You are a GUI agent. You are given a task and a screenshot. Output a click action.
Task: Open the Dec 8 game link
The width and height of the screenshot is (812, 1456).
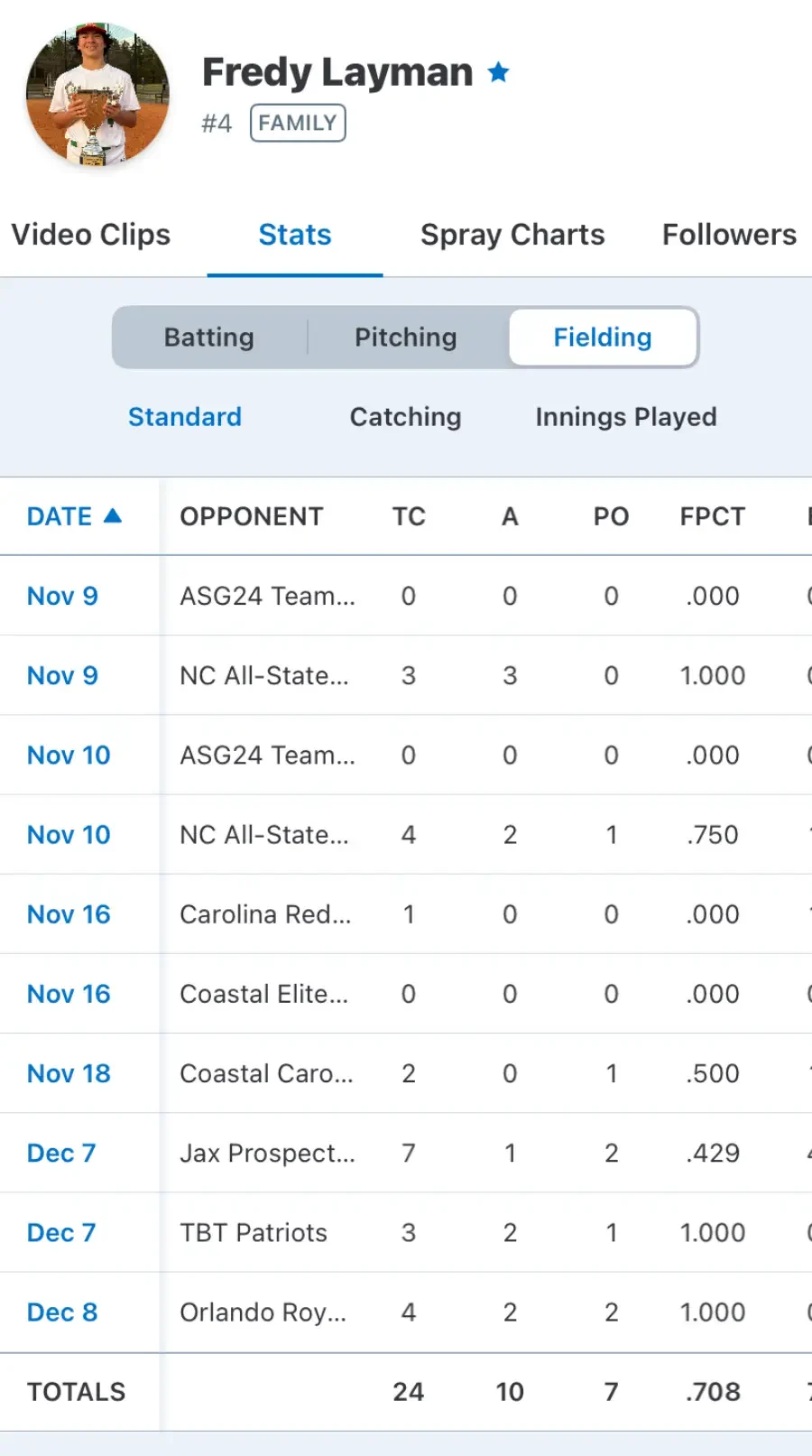click(62, 1312)
